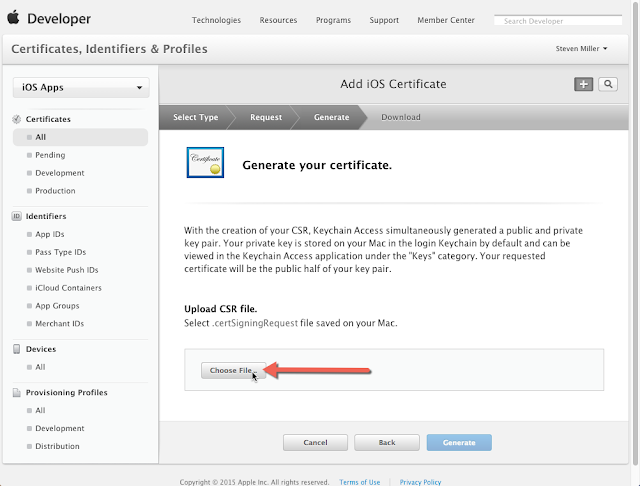The height and width of the screenshot is (486, 640).
Task: Open the Privacy Policy link
Action: 420,482
